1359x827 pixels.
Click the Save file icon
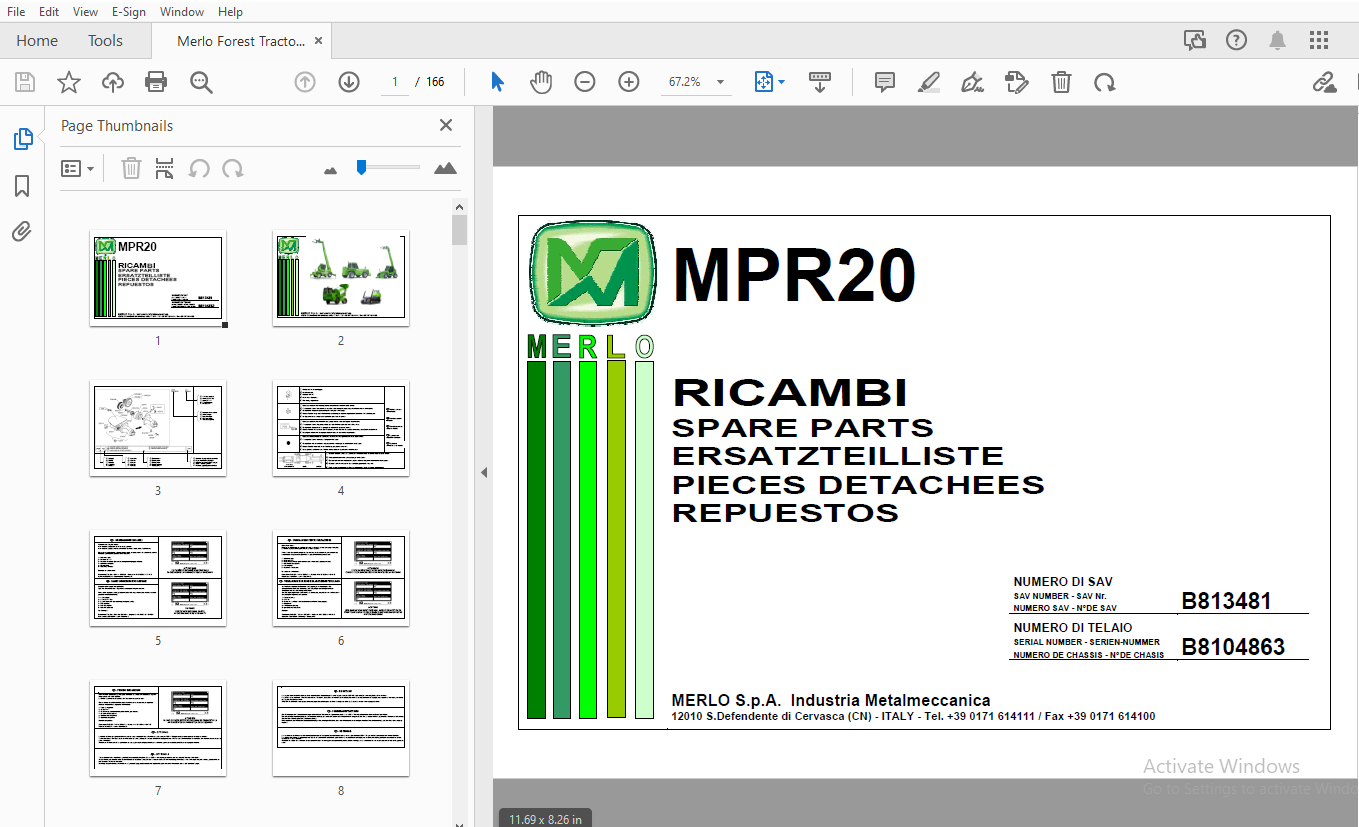coord(25,82)
